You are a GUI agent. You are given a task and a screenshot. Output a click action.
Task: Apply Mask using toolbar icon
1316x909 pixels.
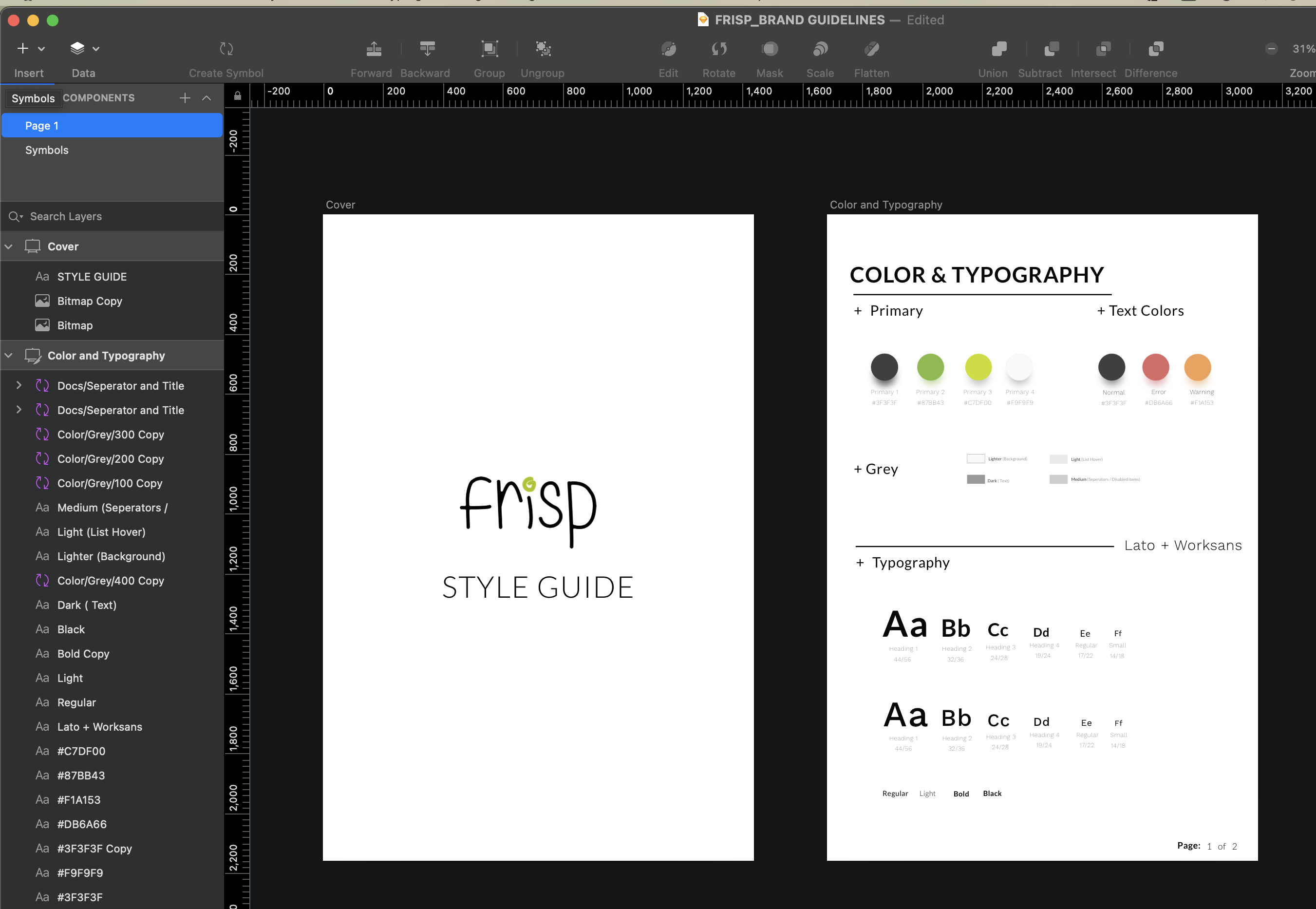pos(770,49)
